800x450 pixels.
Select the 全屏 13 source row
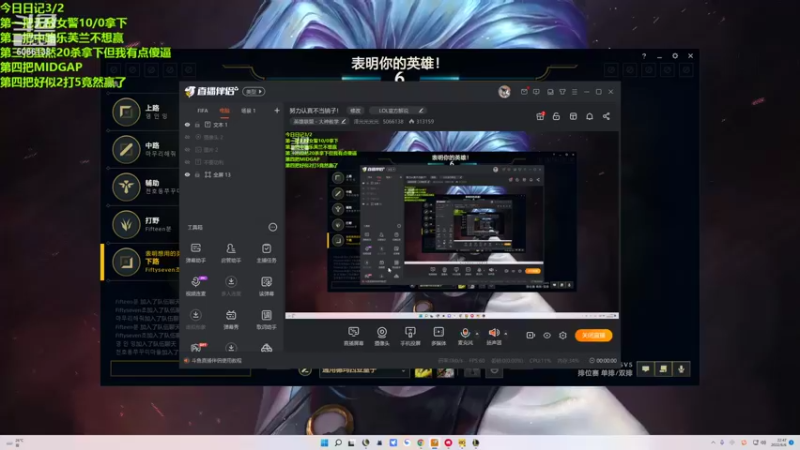[232, 174]
